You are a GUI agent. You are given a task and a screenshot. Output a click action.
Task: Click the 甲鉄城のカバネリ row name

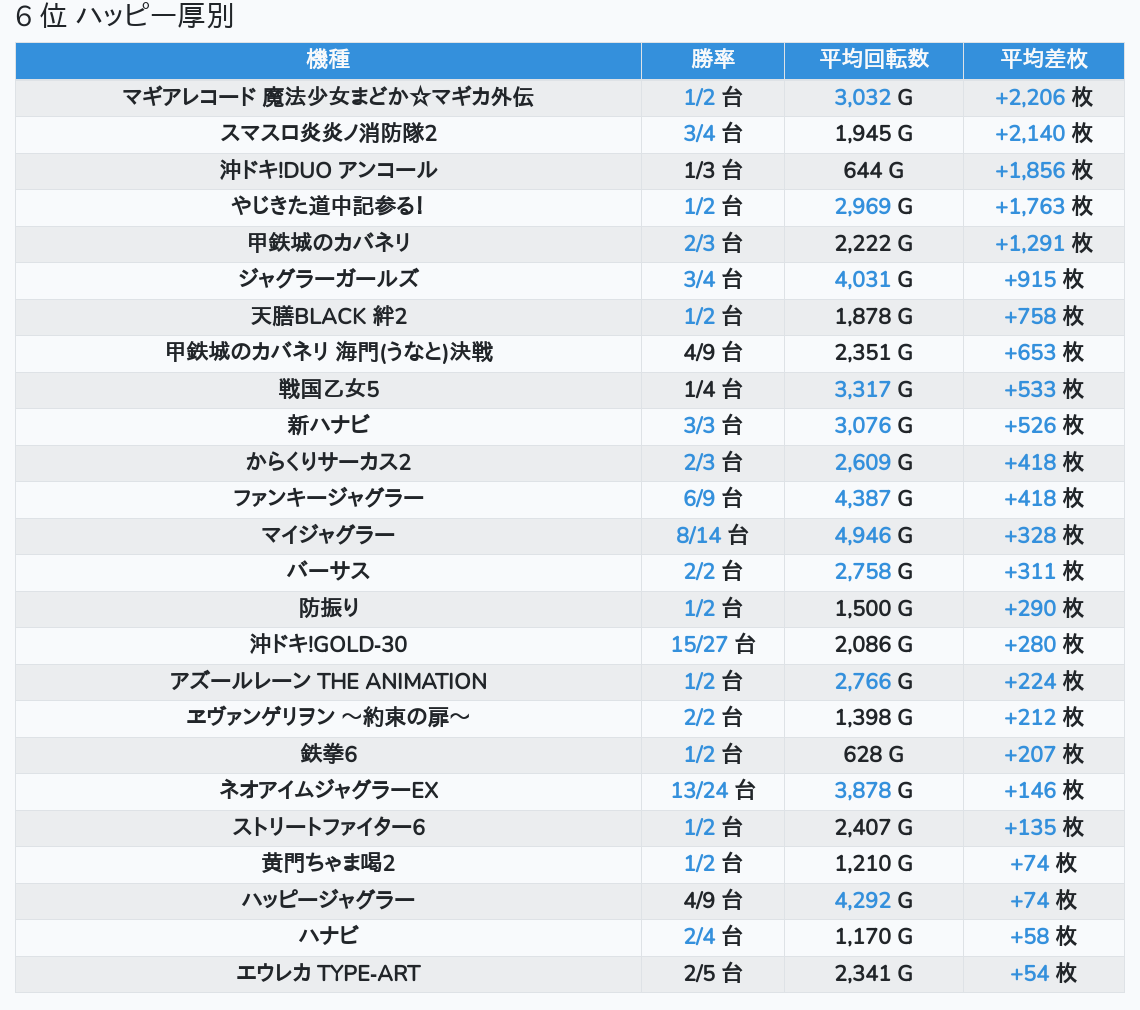click(x=328, y=243)
